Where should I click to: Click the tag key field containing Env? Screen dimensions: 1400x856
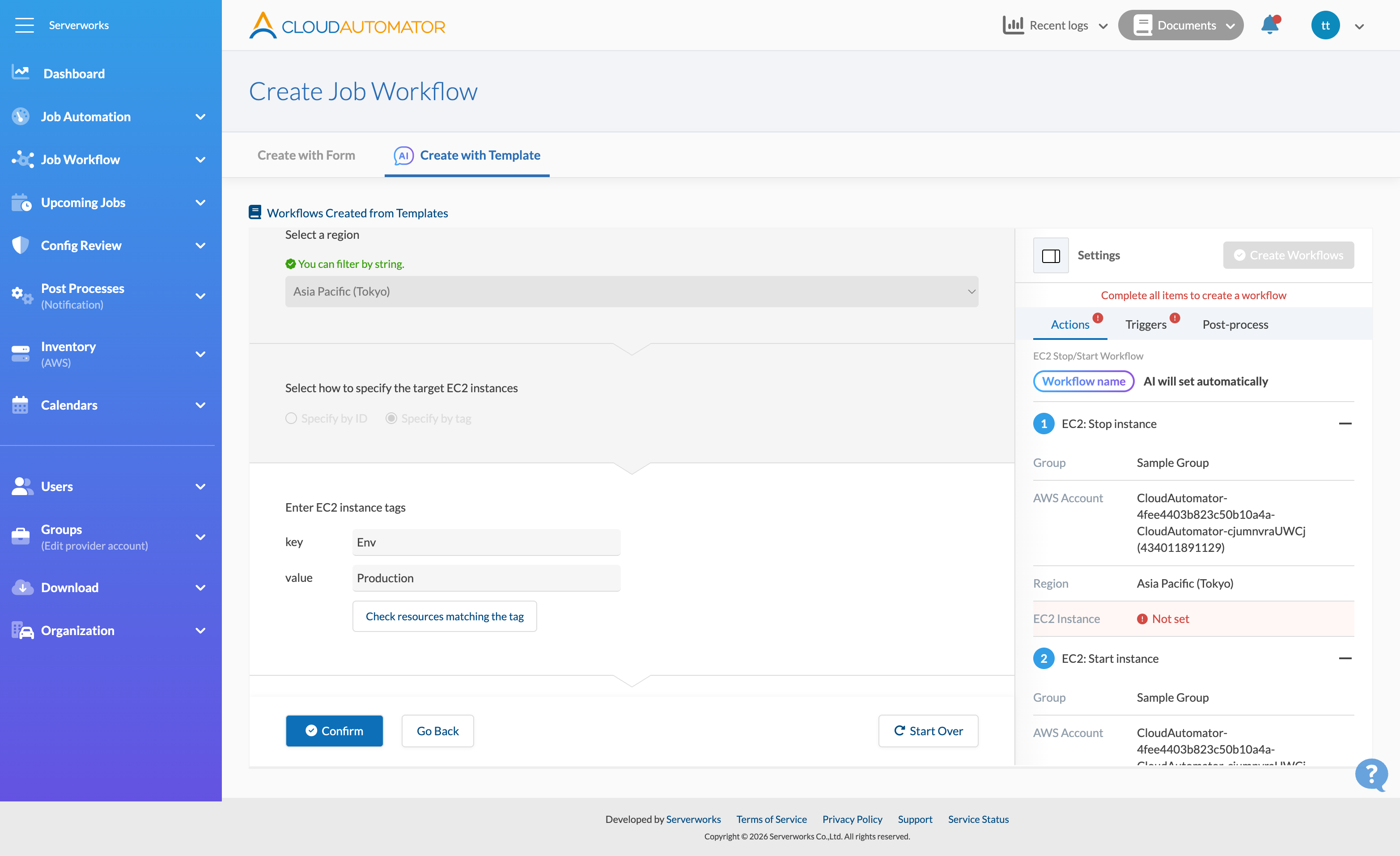point(486,542)
